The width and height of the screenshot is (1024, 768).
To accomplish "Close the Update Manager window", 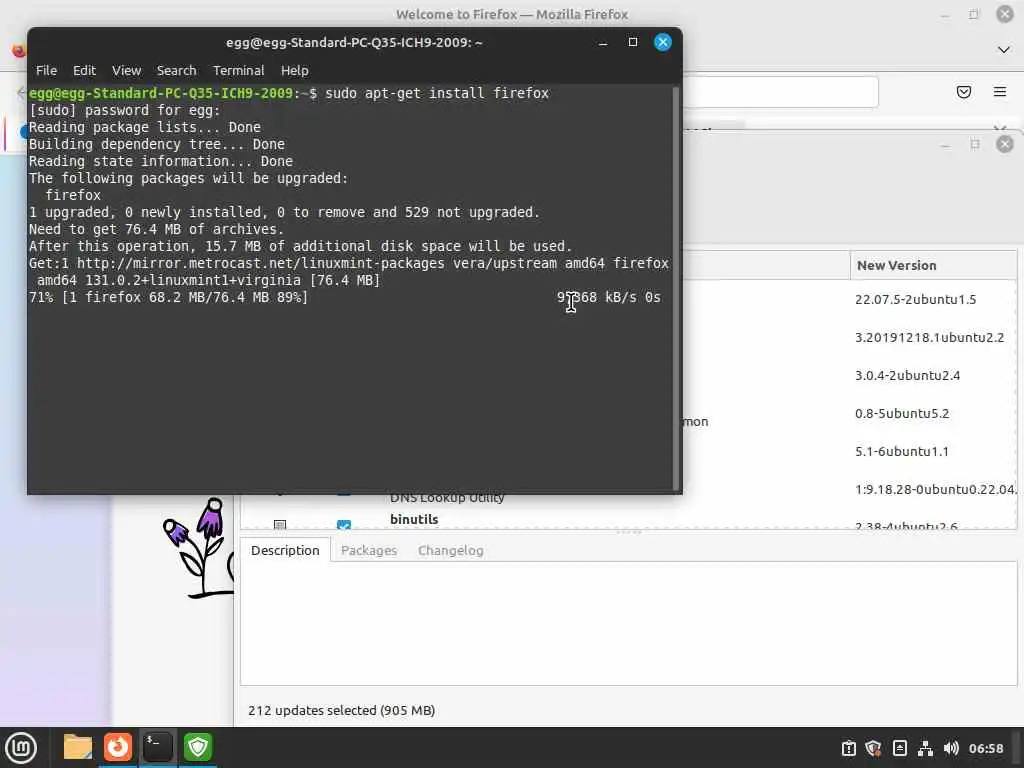I will tap(1004, 144).
